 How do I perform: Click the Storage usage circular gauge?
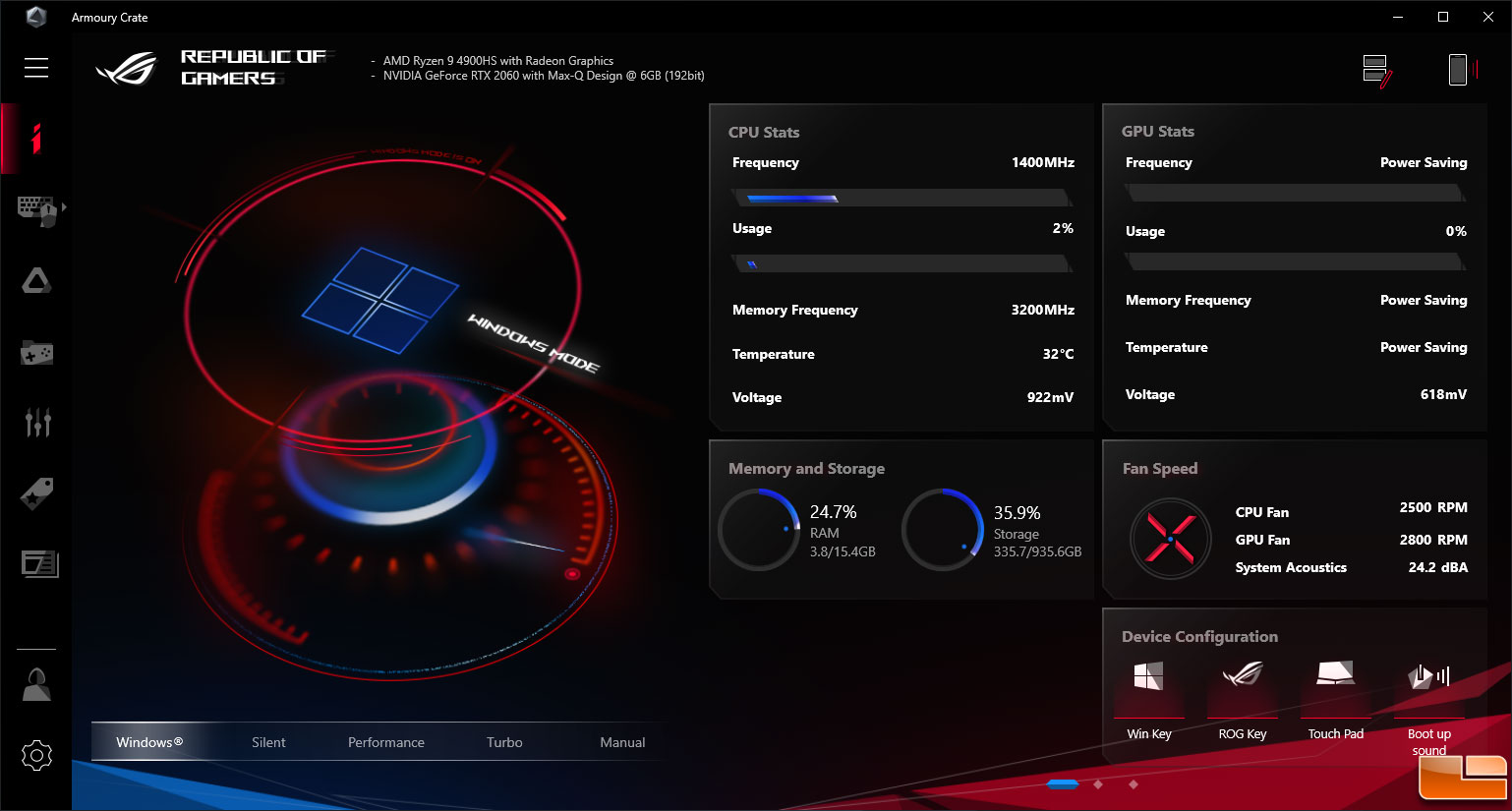coord(943,530)
